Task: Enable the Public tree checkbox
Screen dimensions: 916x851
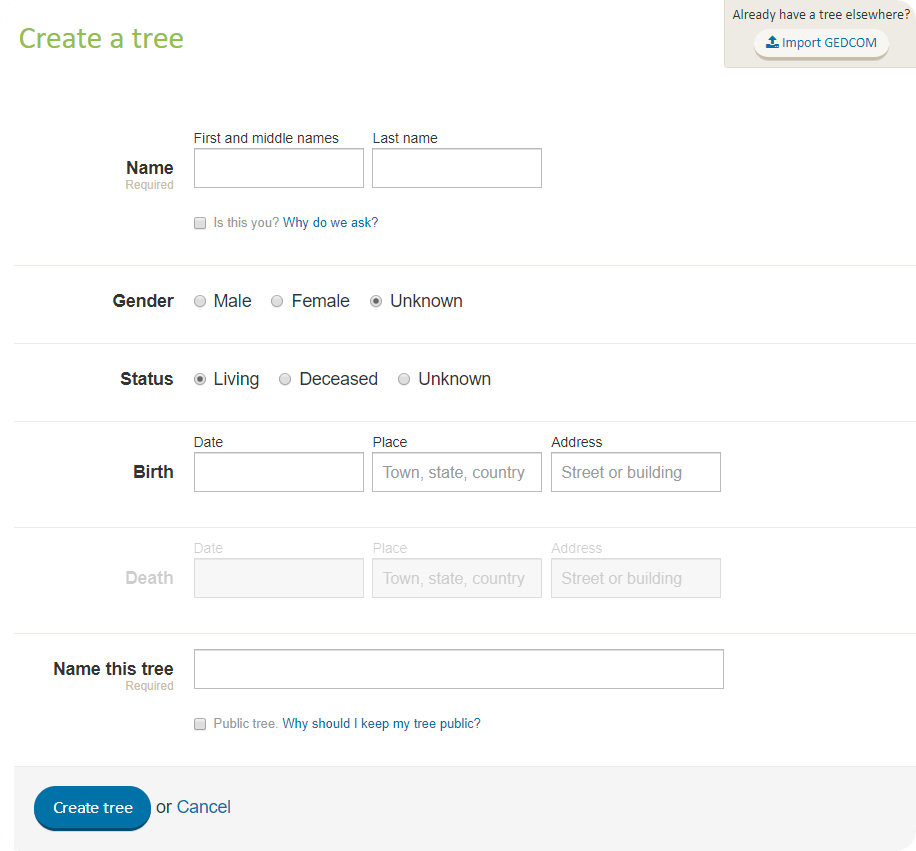Action: [200, 724]
